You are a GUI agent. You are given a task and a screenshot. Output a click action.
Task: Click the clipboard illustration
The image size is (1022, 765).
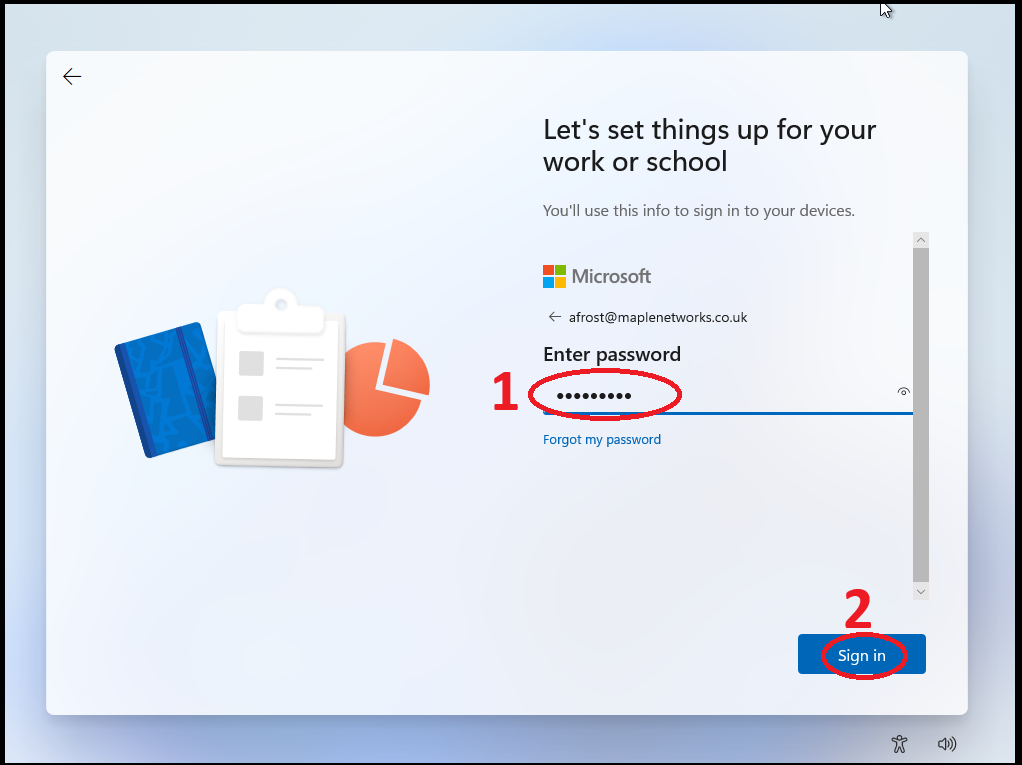pos(281,380)
